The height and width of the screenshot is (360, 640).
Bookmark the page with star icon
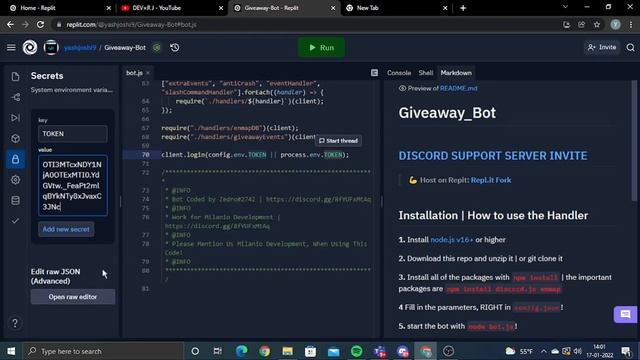coord(597,25)
